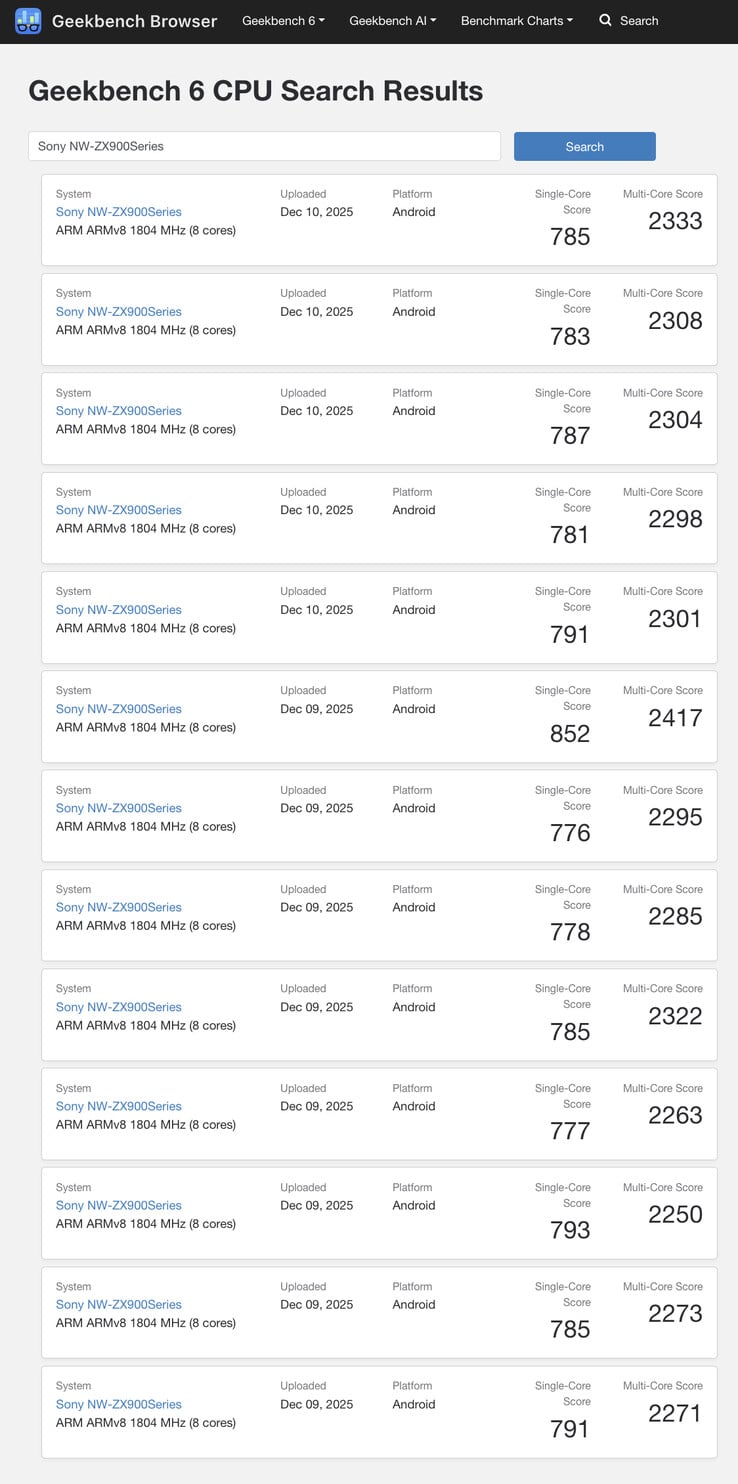Image resolution: width=738 pixels, height=1484 pixels.
Task: Select the second result with multi-core score 2308
Action: (x=378, y=319)
